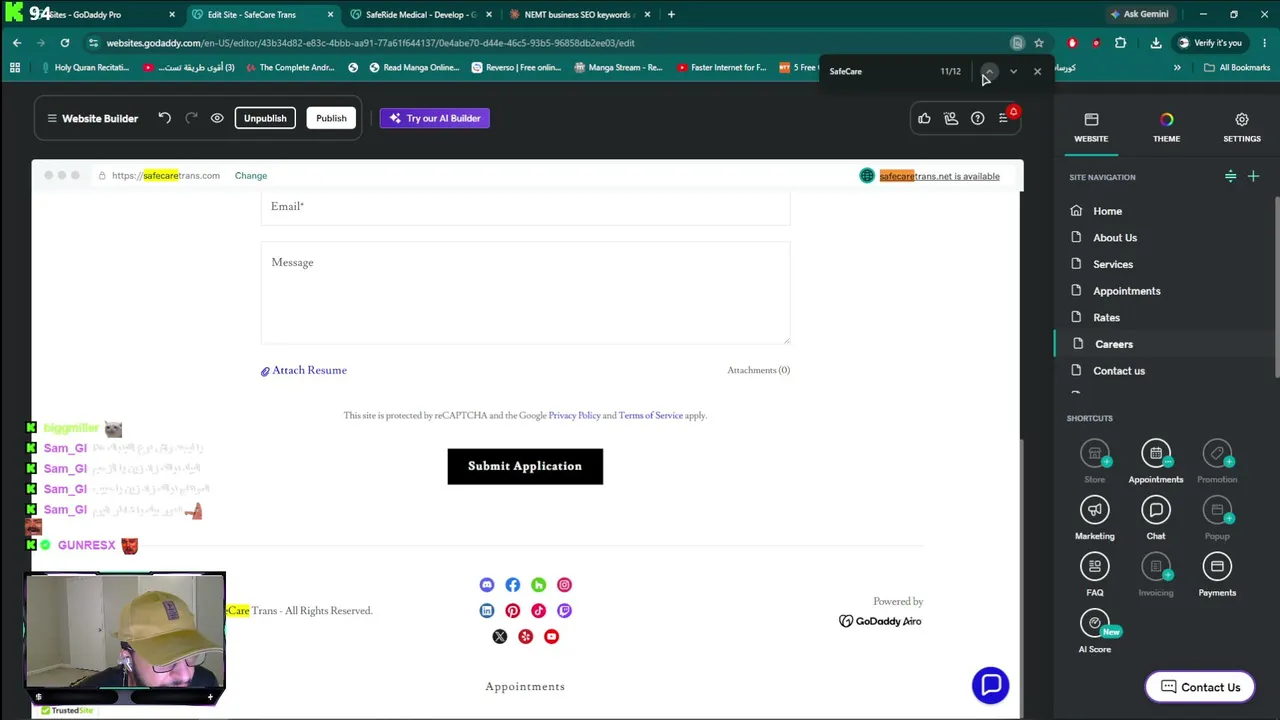Click the Ask Gemini button
The width and height of the screenshot is (1280, 720).
1138,14
